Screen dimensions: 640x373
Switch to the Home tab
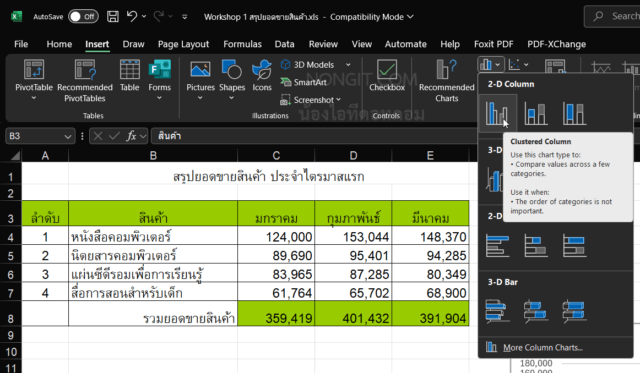(59, 44)
